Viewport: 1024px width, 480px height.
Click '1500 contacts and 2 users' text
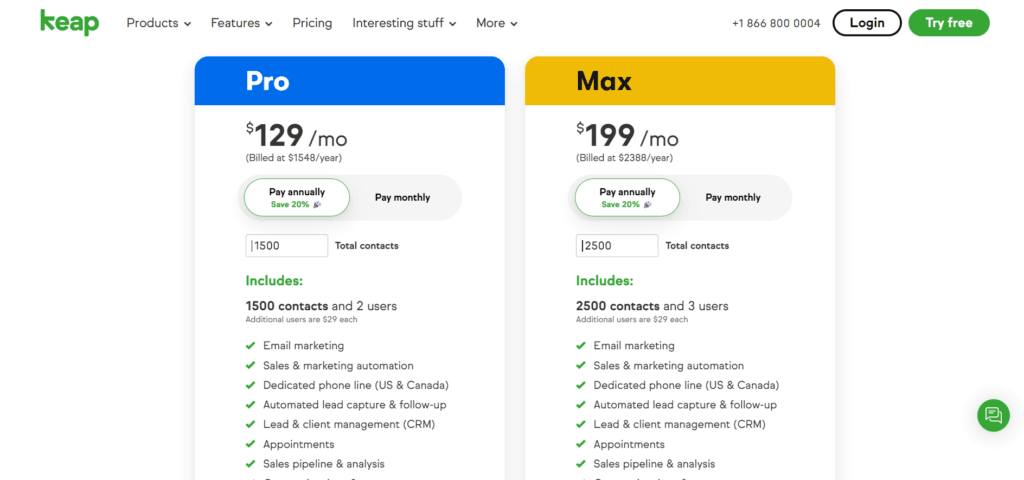tap(321, 306)
